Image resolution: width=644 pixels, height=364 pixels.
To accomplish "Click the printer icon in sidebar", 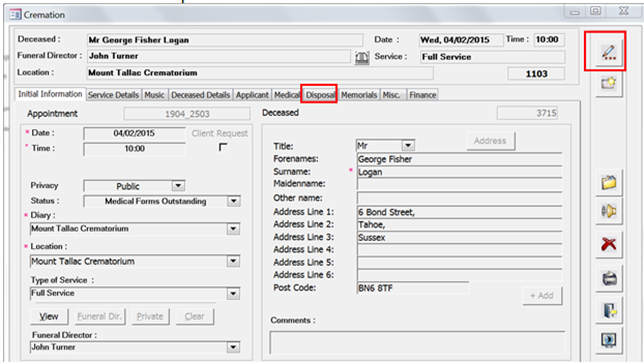I will (x=609, y=279).
